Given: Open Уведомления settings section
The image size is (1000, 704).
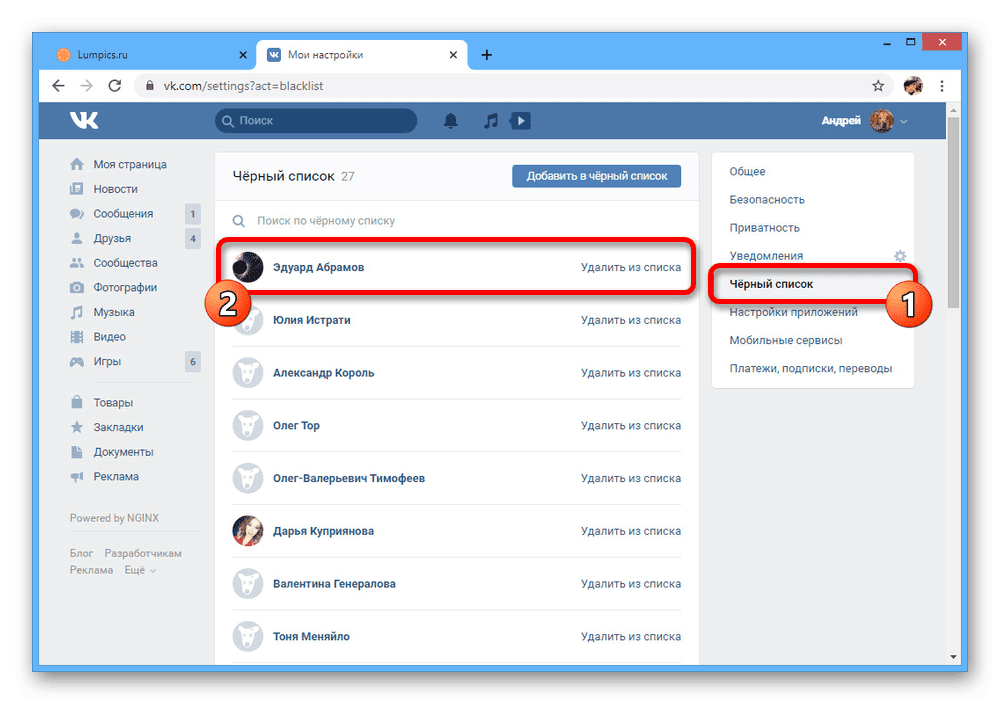Looking at the screenshot, I should 767,256.
